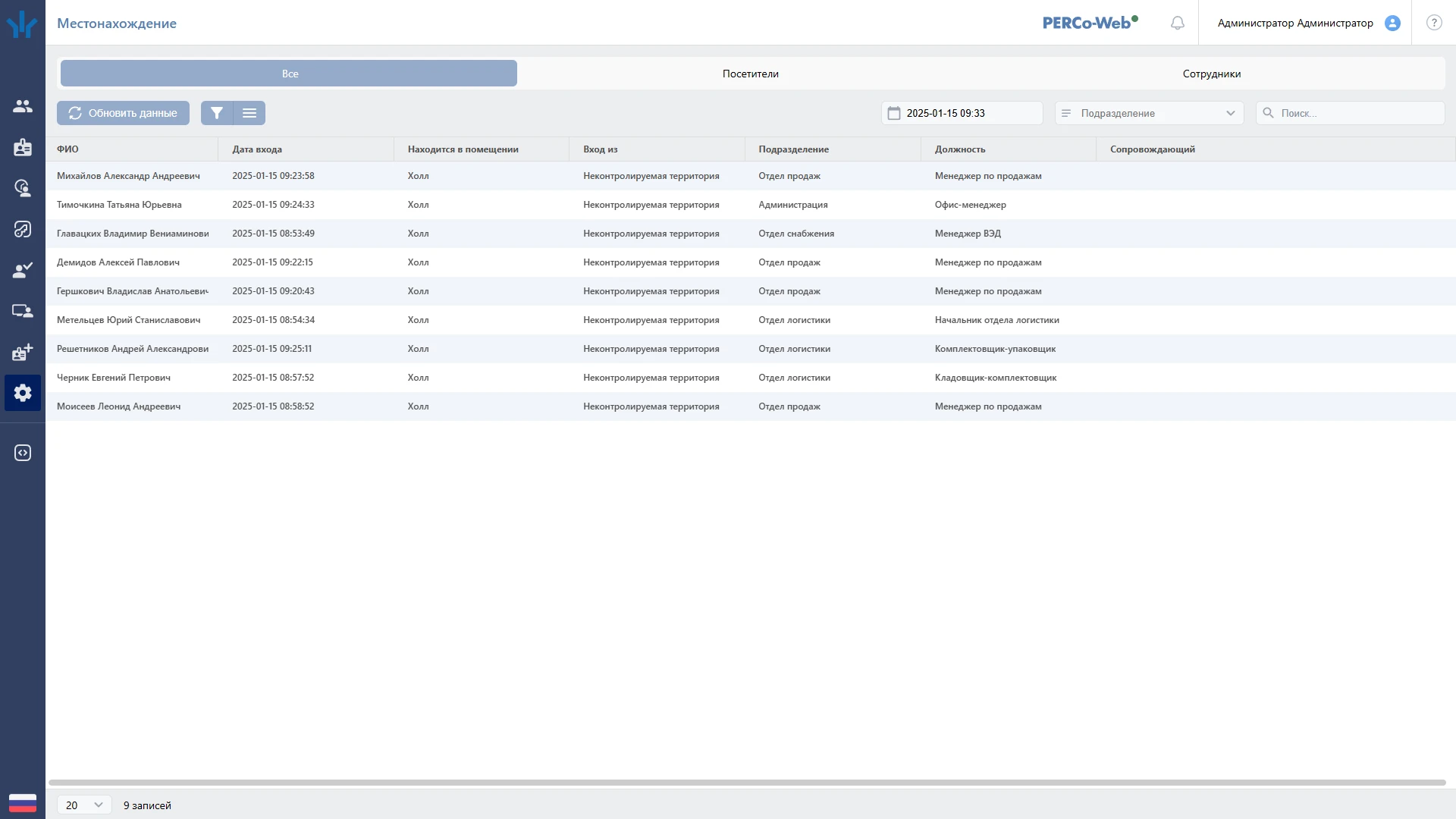1456x819 pixels.
Task: Click the filter funnel icon
Action: coord(217,113)
